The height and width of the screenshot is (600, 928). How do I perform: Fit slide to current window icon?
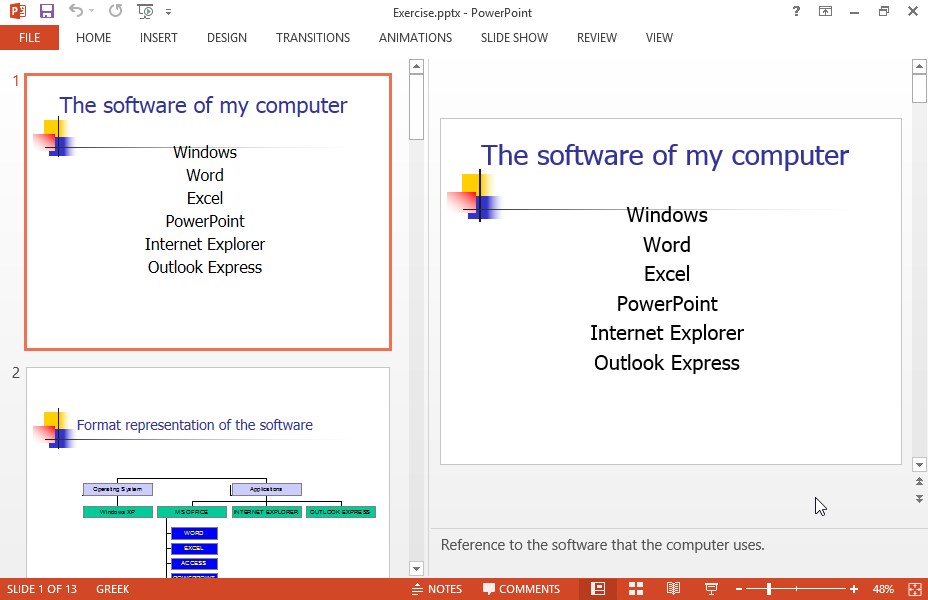coord(914,589)
